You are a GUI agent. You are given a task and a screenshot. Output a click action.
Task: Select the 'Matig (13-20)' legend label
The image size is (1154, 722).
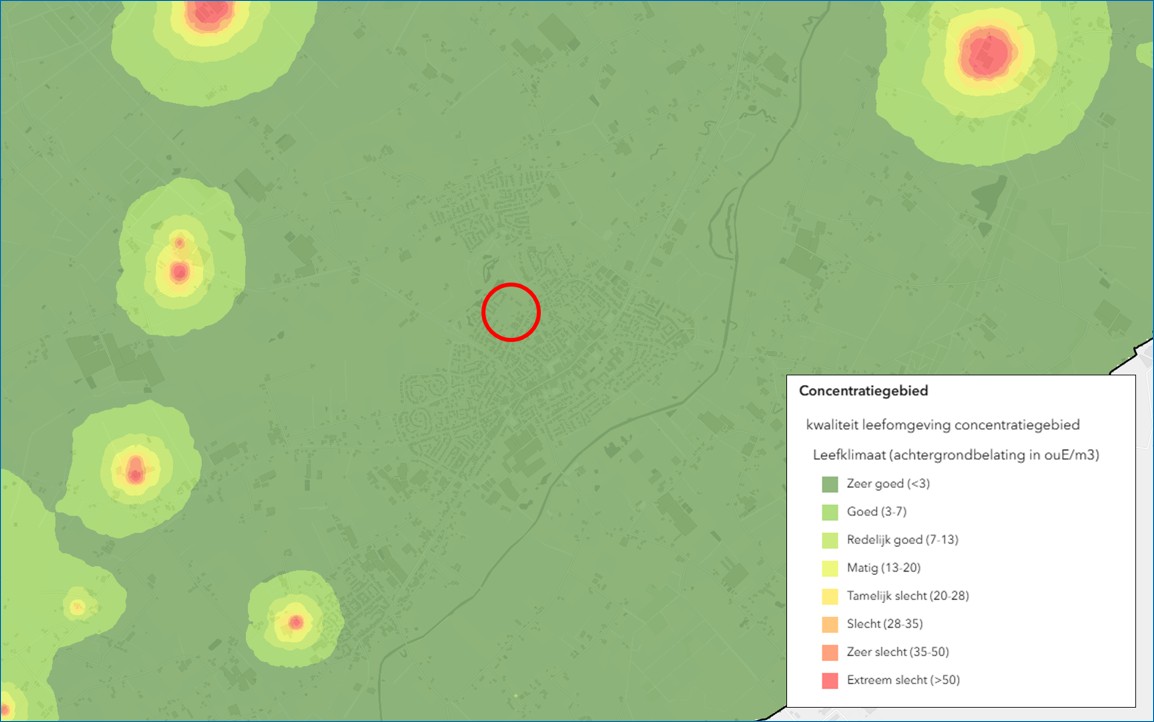pyautogui.click(x=883, y=567)
